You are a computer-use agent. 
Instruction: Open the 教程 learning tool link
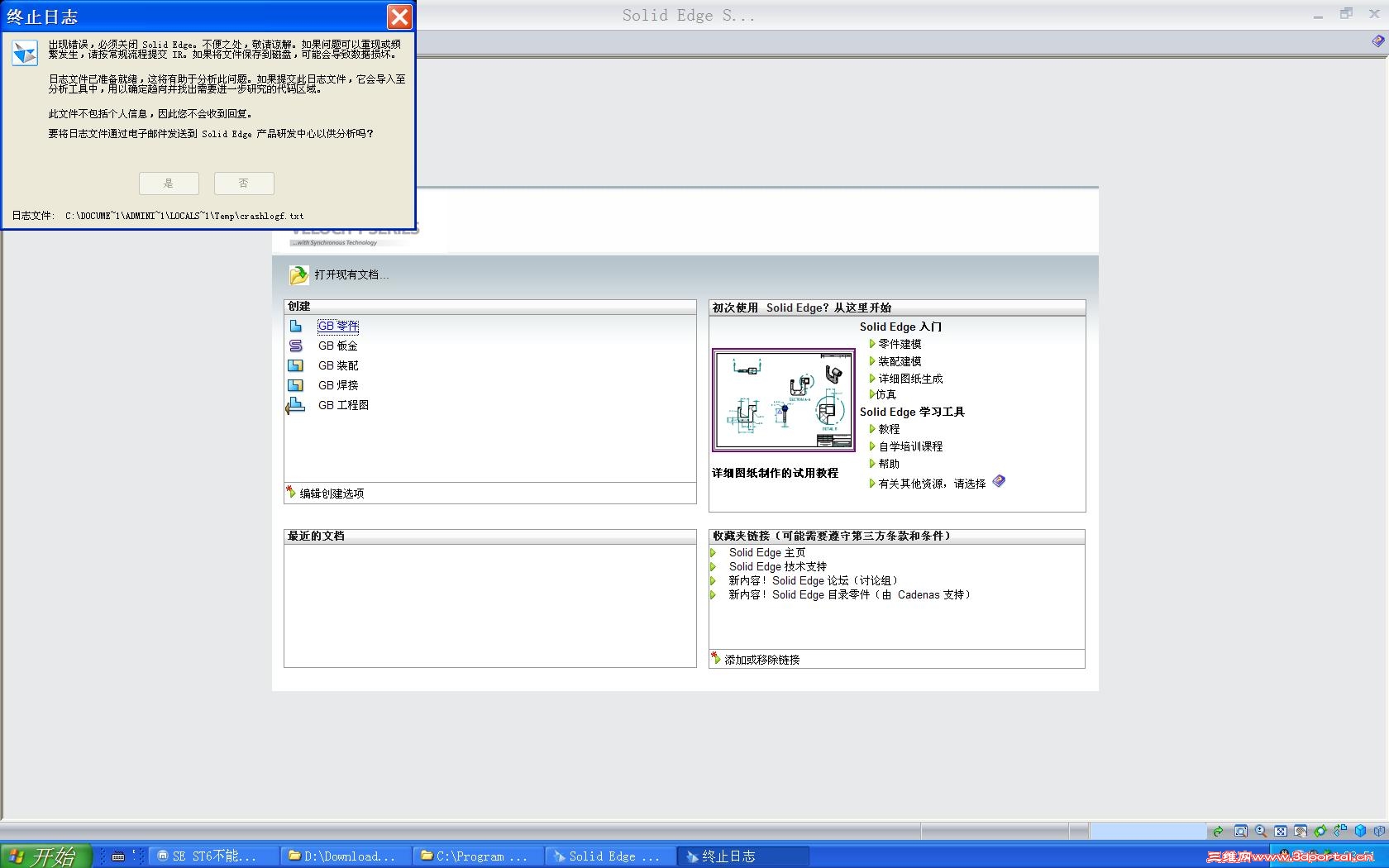point(889,429)
